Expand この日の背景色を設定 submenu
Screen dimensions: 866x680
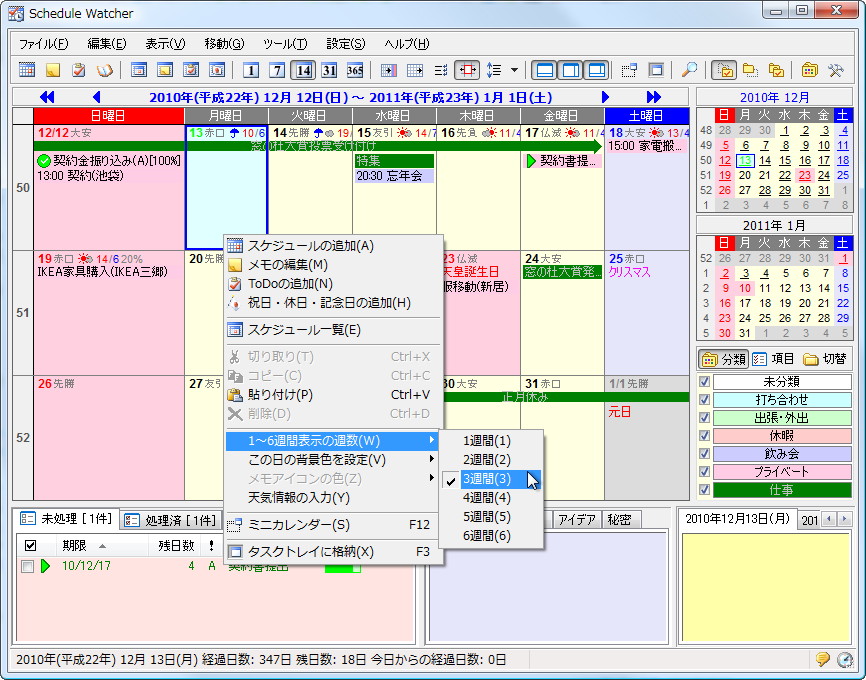[x=332, y=460]
